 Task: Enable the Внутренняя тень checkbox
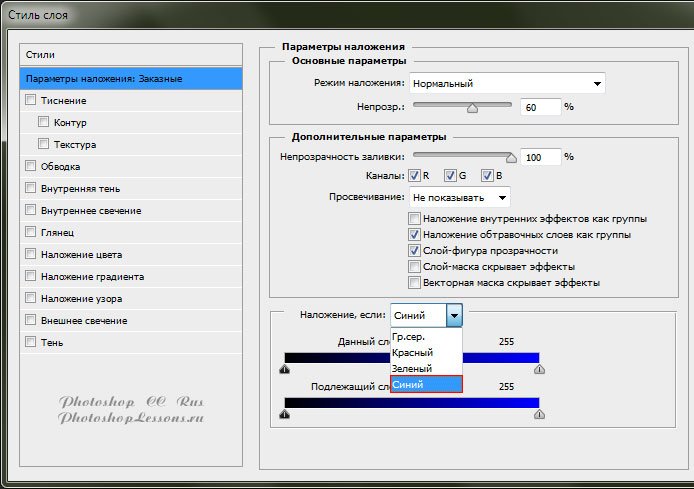tap(31, 188)
